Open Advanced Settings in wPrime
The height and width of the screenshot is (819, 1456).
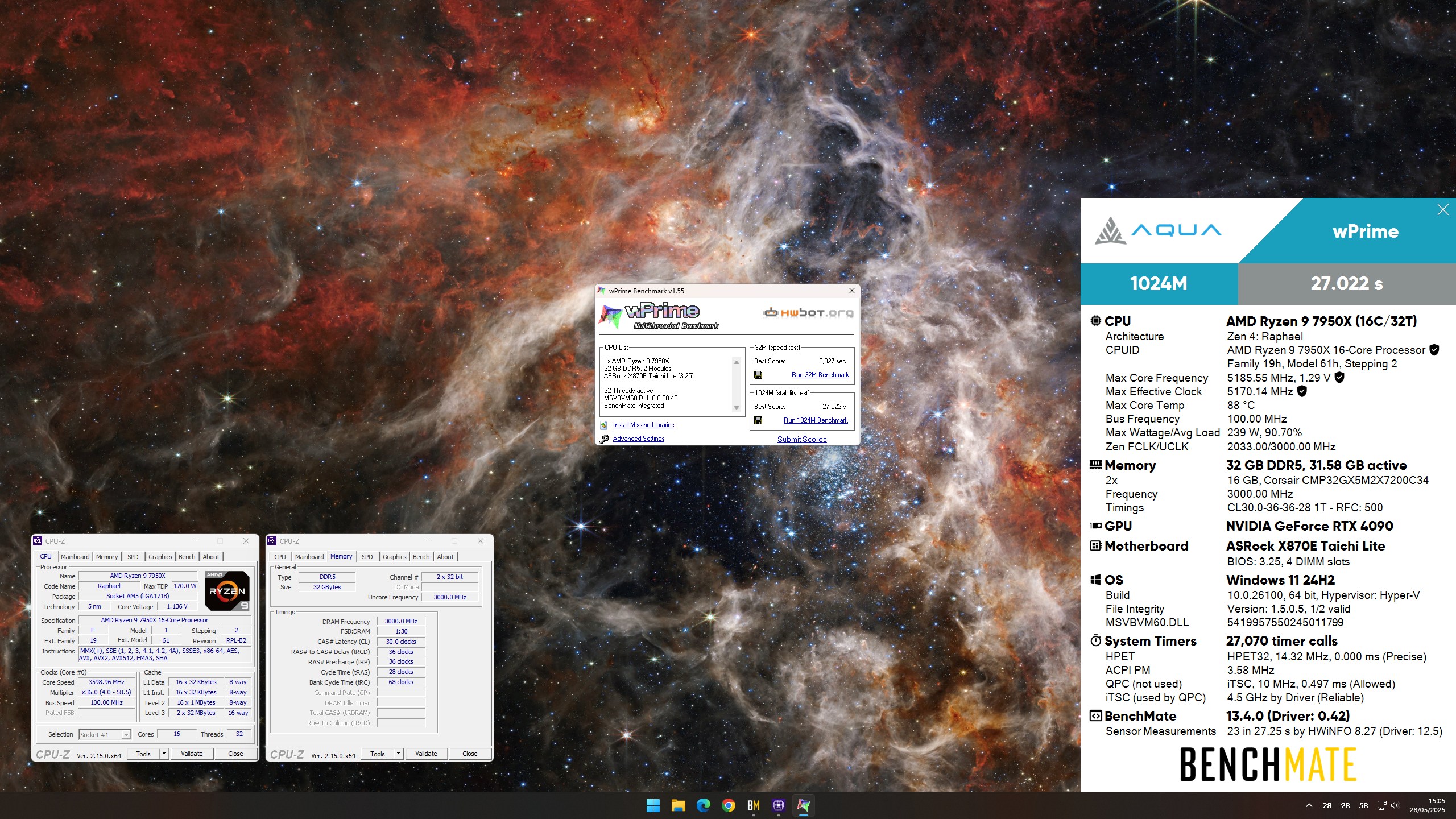638,439
